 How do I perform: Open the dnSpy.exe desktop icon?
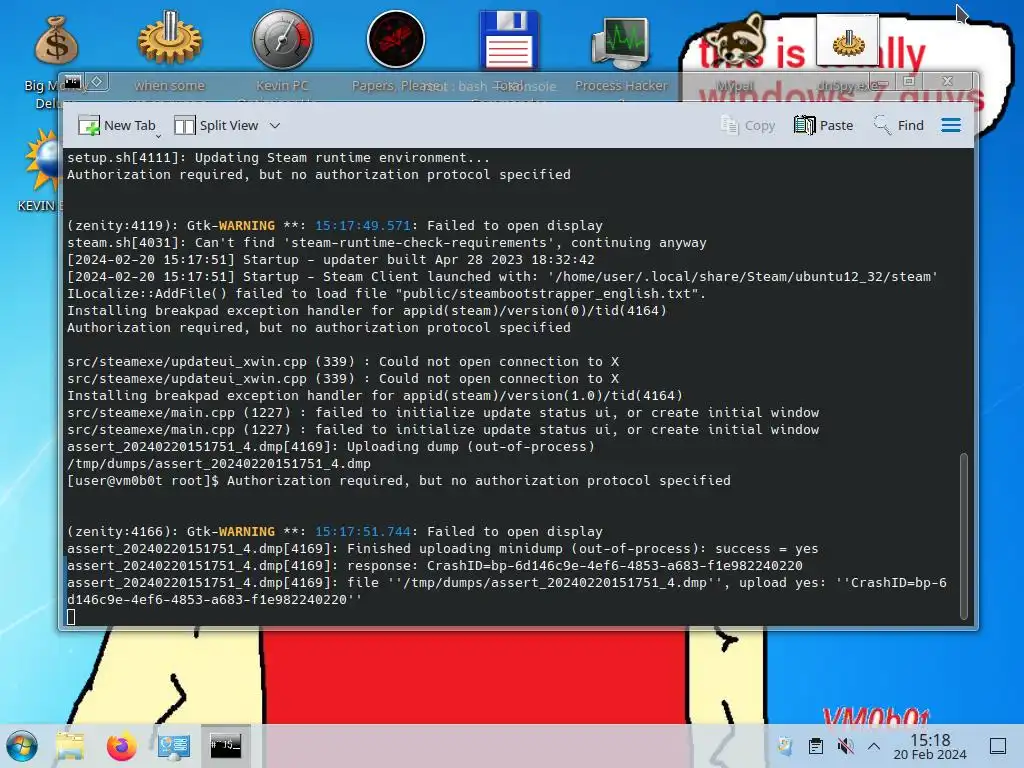tap(848, 42)
